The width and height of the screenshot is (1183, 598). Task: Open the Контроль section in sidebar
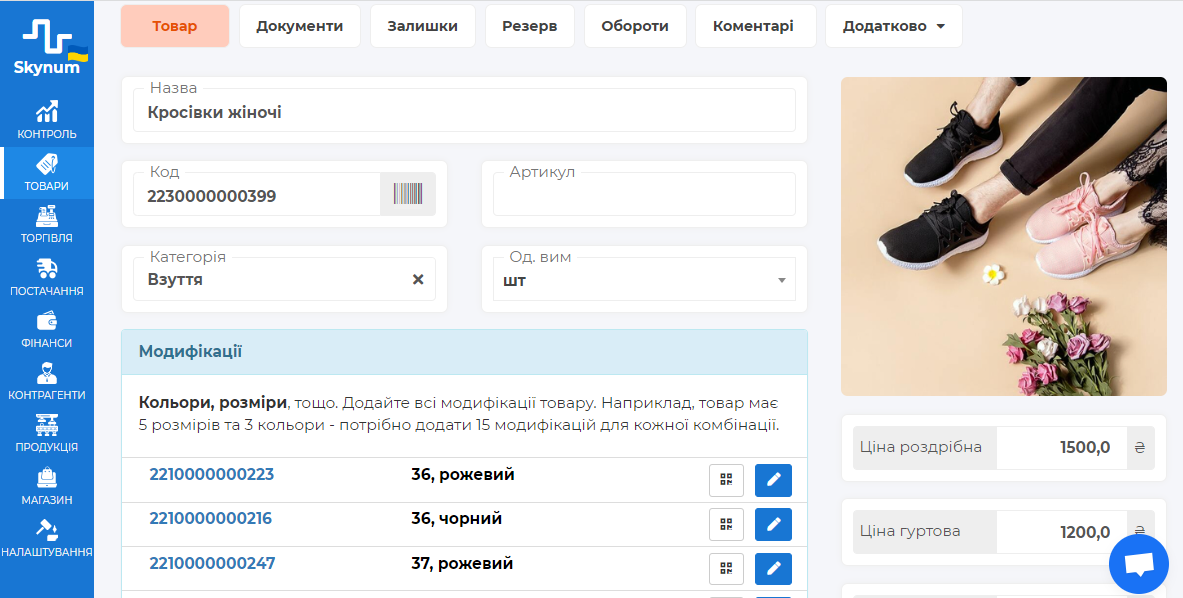point(47,121)
